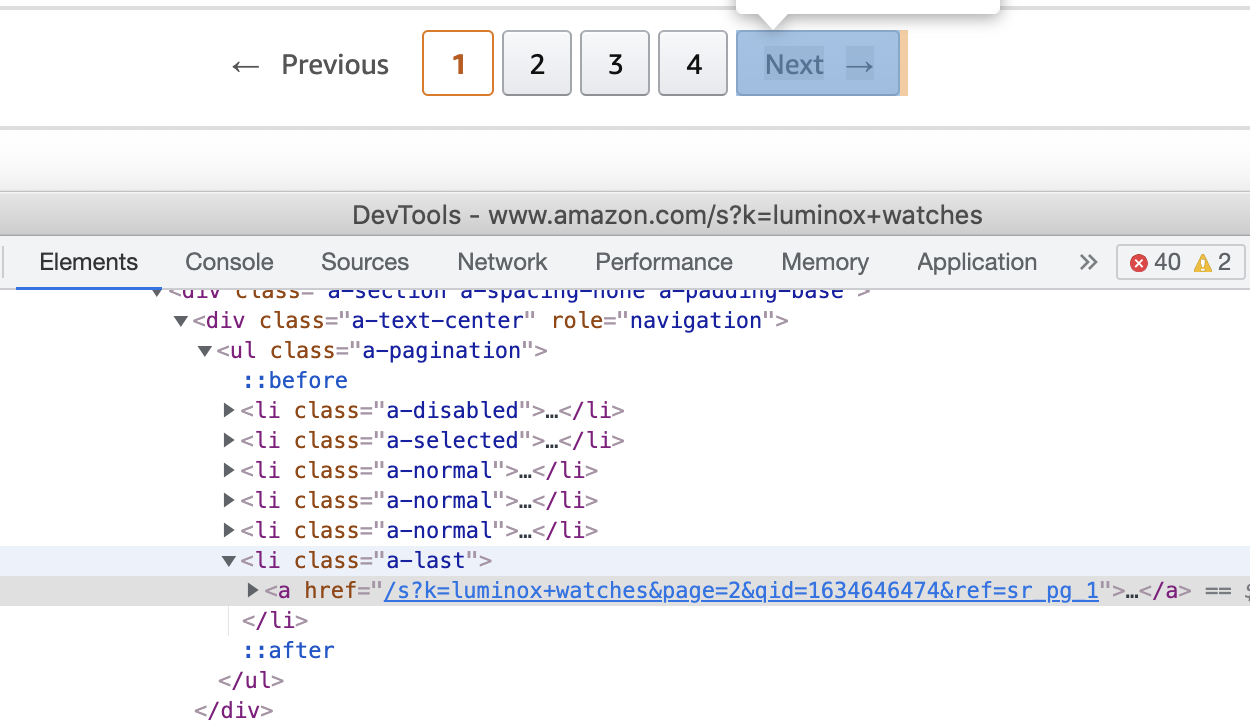Select the ::before pseudo-element row
1250x724 pixels.
[x=295, y=380]
